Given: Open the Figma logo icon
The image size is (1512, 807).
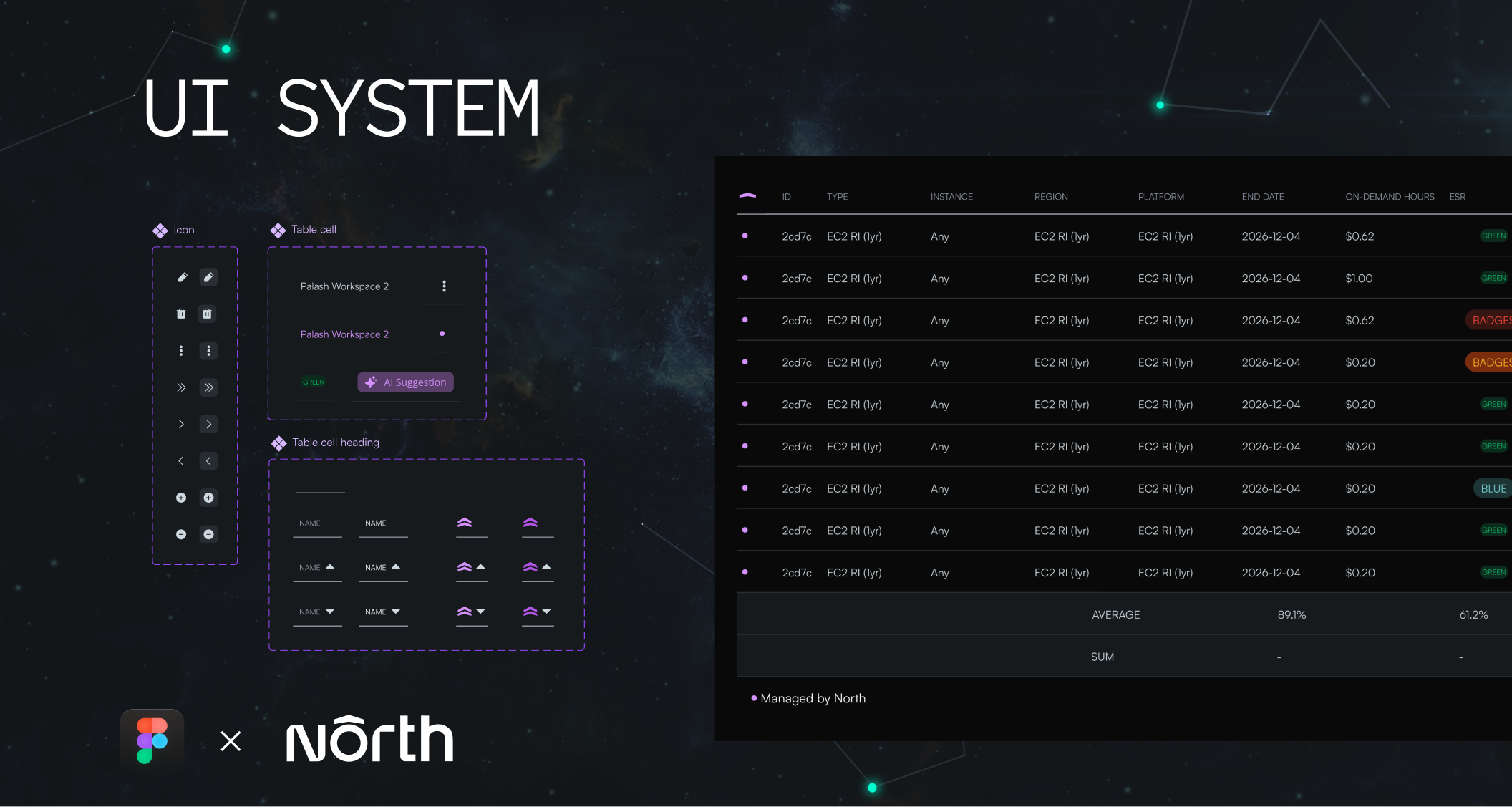Looking at the screenshot, I should pos(152,740).
